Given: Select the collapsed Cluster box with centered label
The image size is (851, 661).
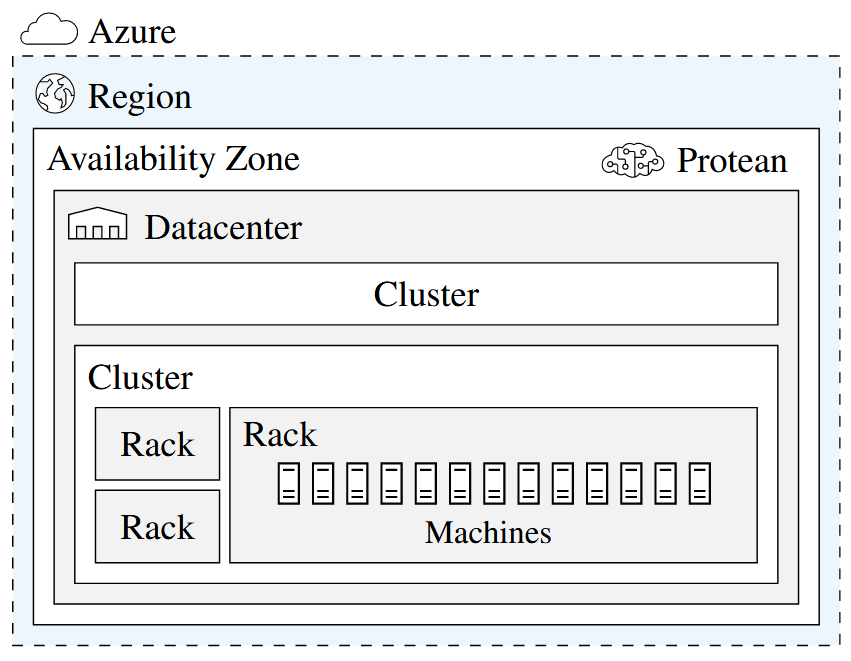Looking at the screenshot, I should [x=426, y=294].
